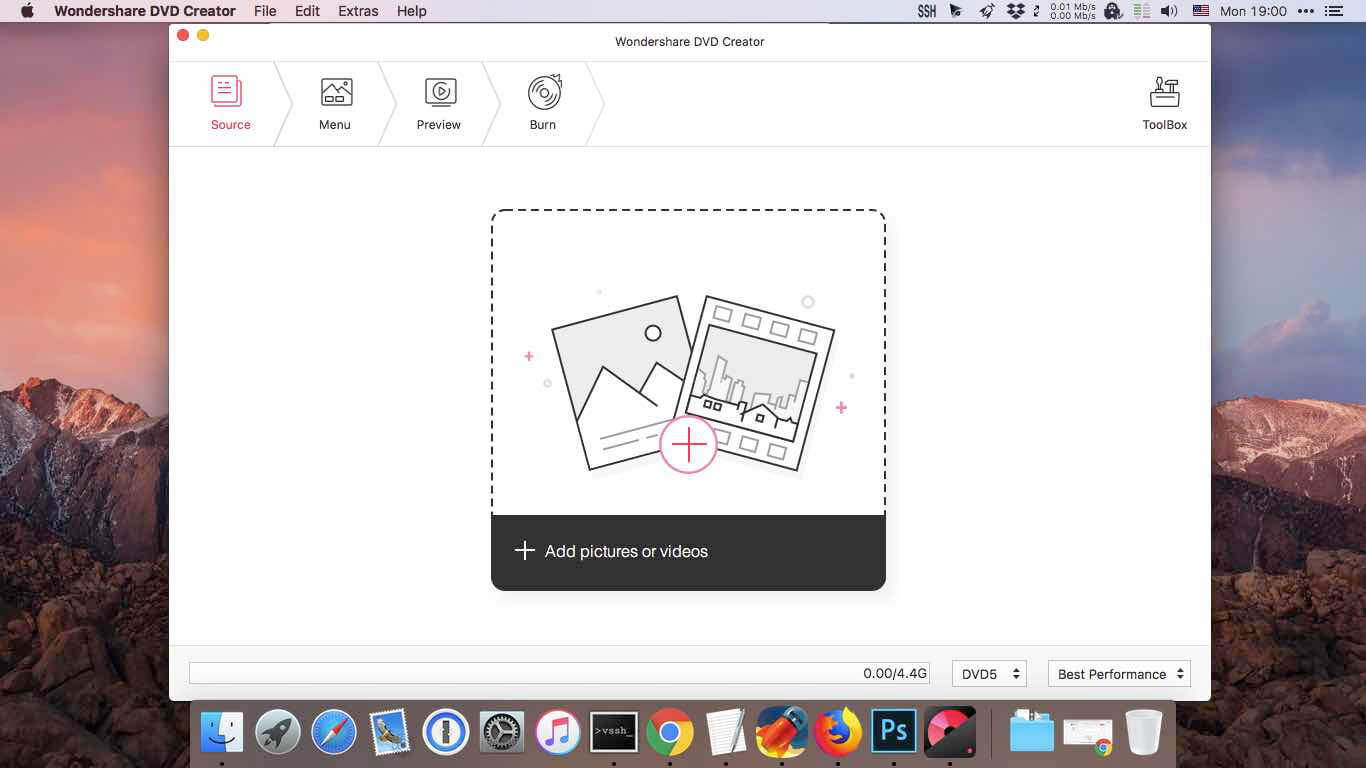Toggle the volume icon in menu bar
Image resolution: width=1366 pixels, height=768 pixels.
tap(1169, 11)
